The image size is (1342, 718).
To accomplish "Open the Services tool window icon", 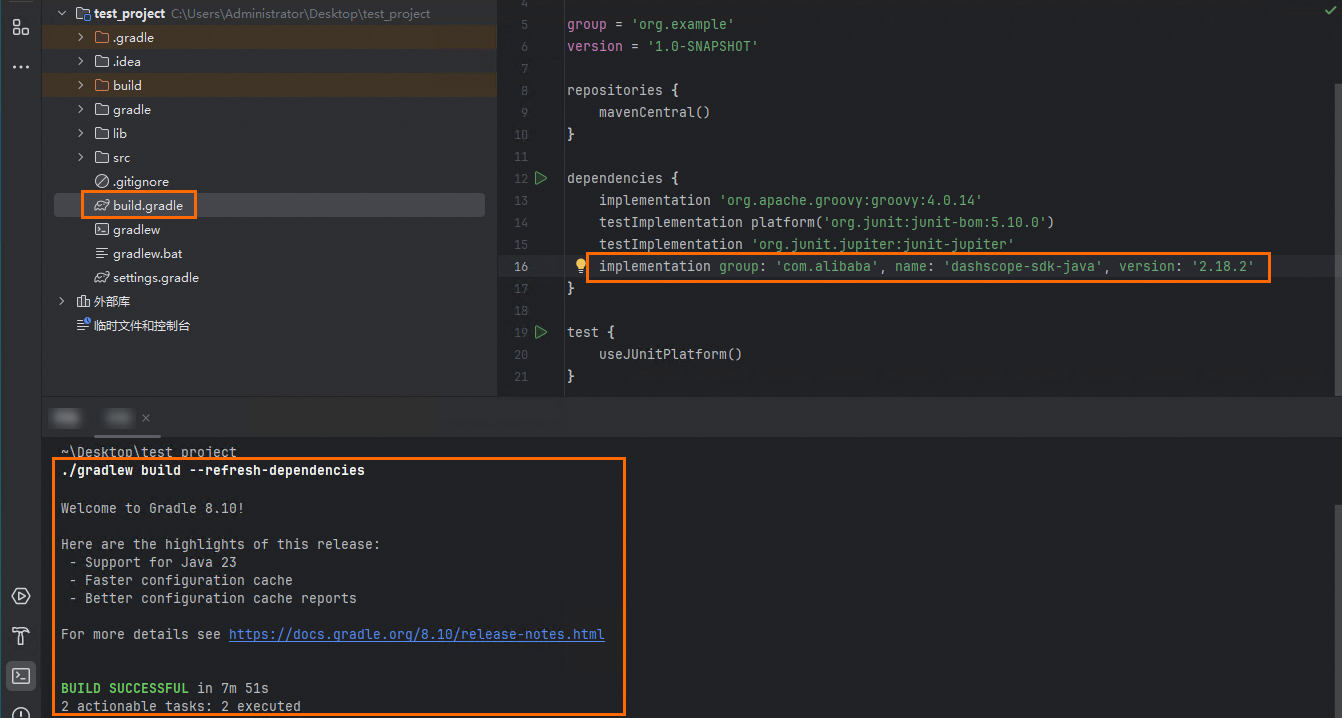I will [20, 597].
